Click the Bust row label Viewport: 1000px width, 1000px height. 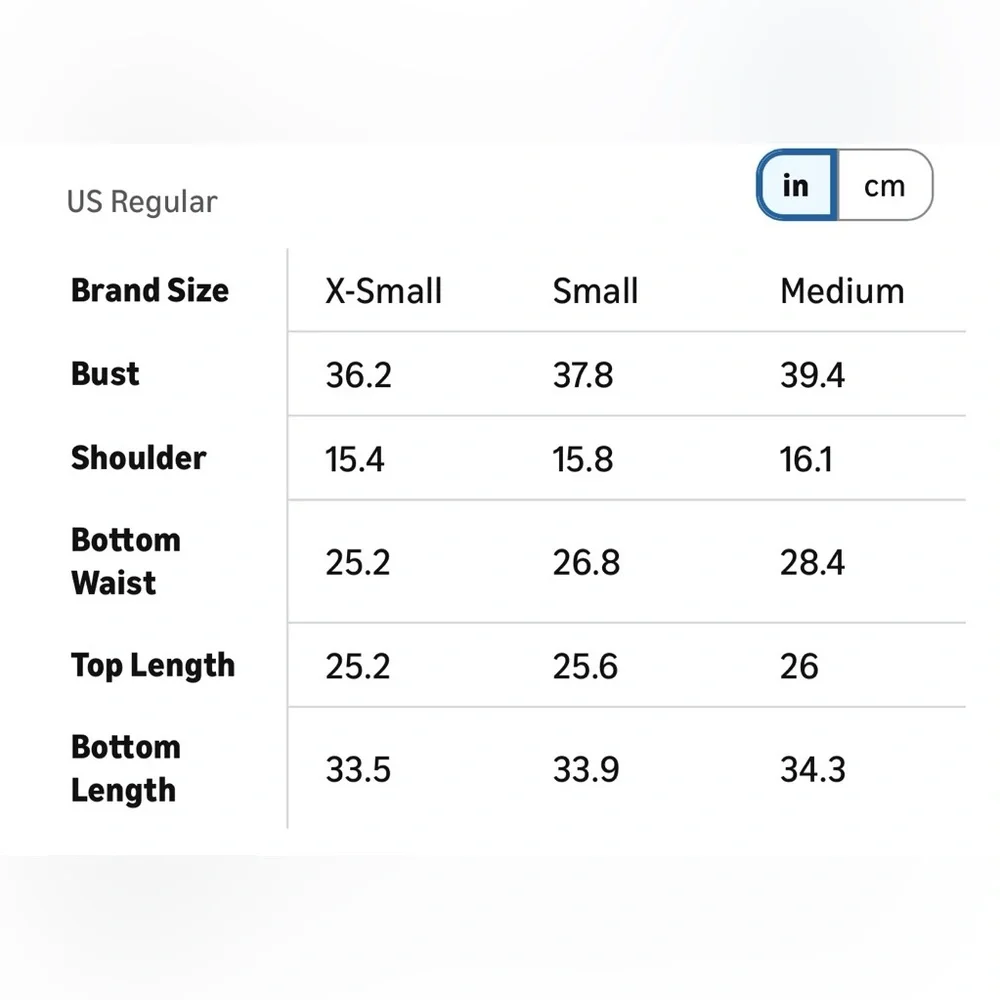(x=105, y=374)
